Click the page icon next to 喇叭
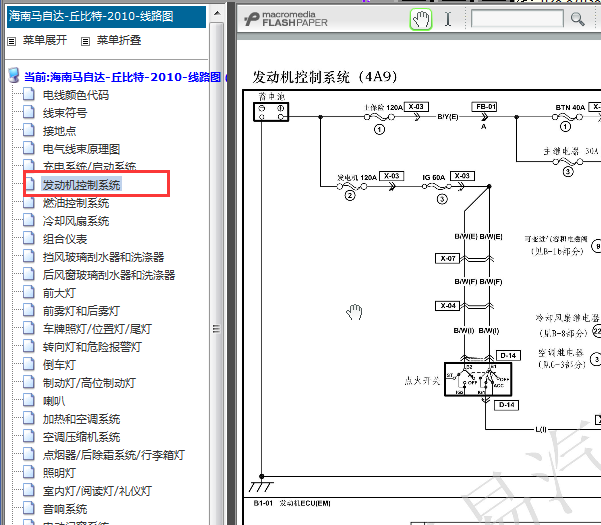 (29, 400)
